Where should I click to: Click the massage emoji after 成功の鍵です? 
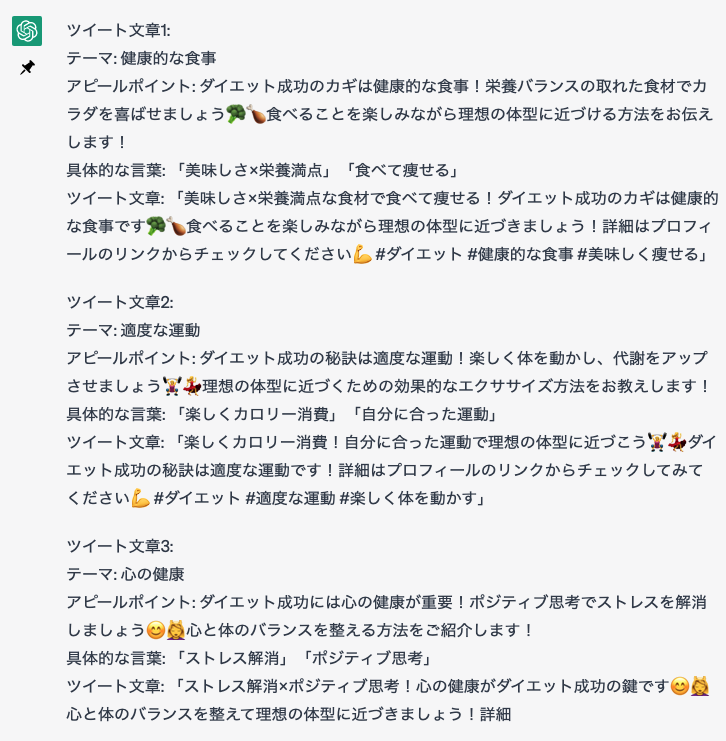click(700, 686)
